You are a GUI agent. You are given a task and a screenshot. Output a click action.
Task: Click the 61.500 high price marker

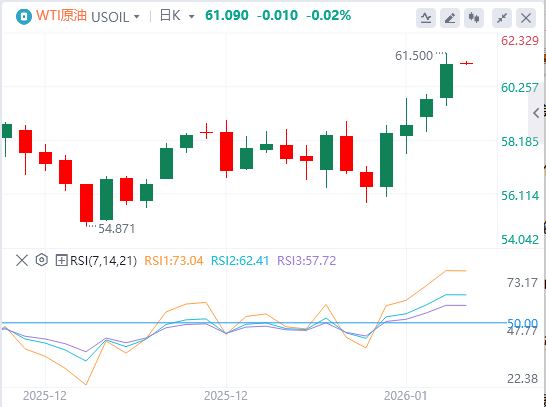pos(414,56)
